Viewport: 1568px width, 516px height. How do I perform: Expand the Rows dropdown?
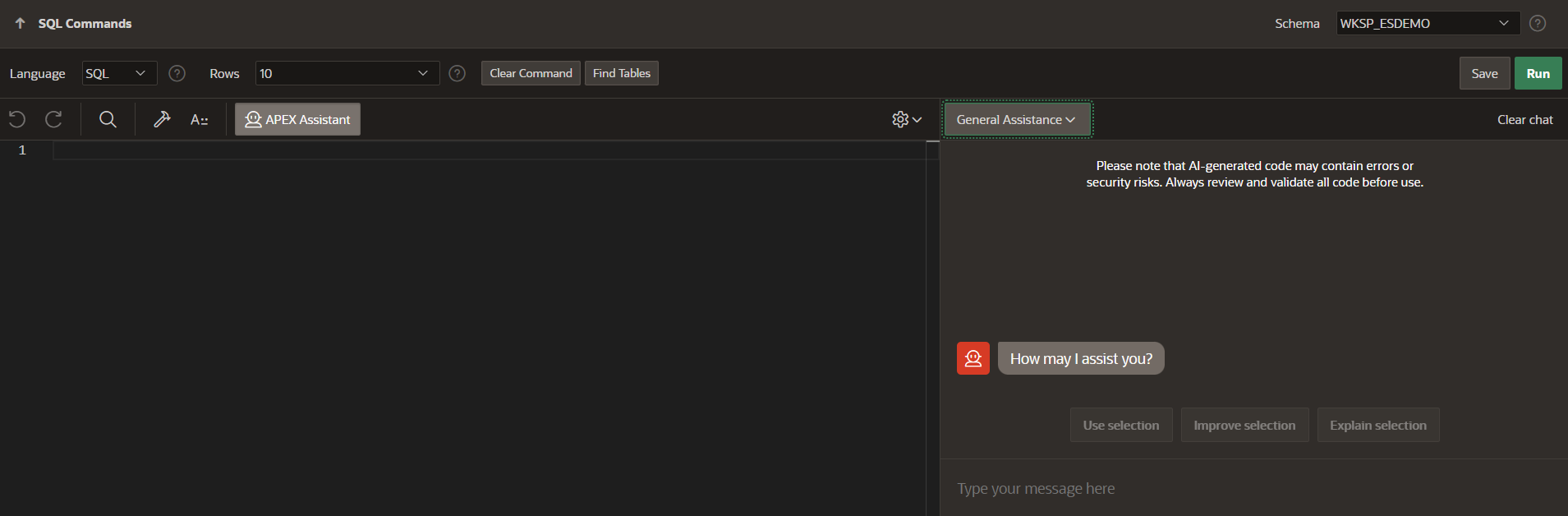pos(347,73)
